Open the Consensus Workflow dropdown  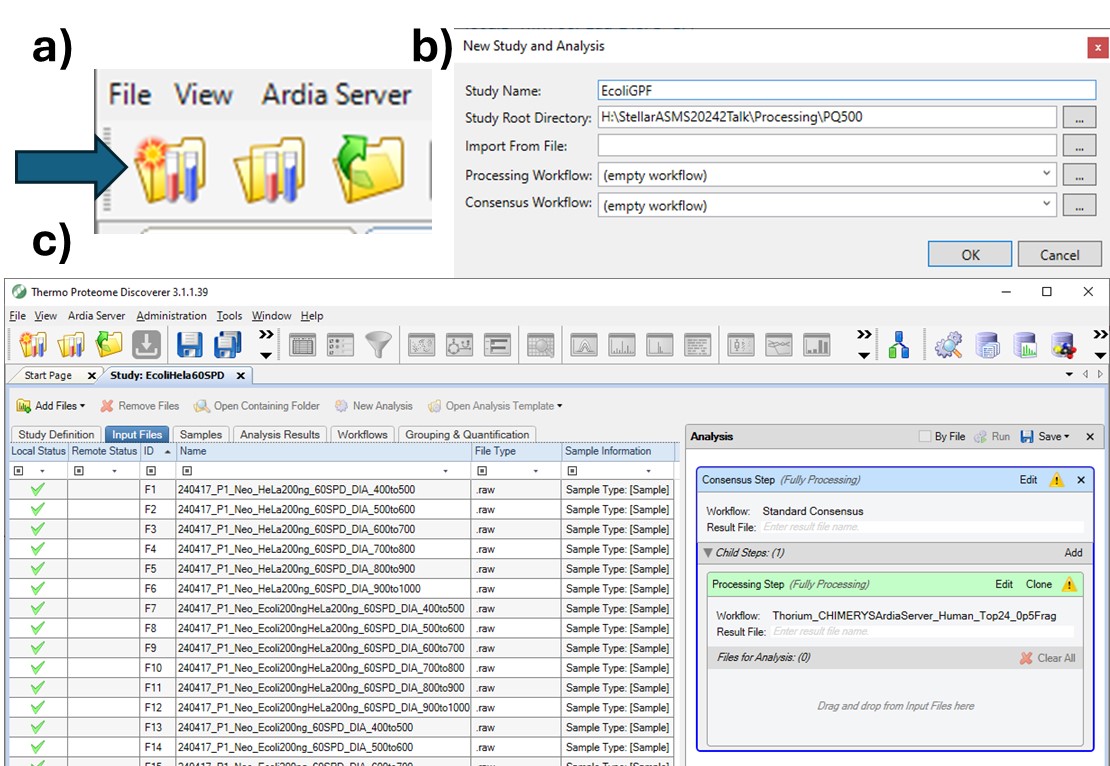pyautogui.click(x=1046, y=205)
